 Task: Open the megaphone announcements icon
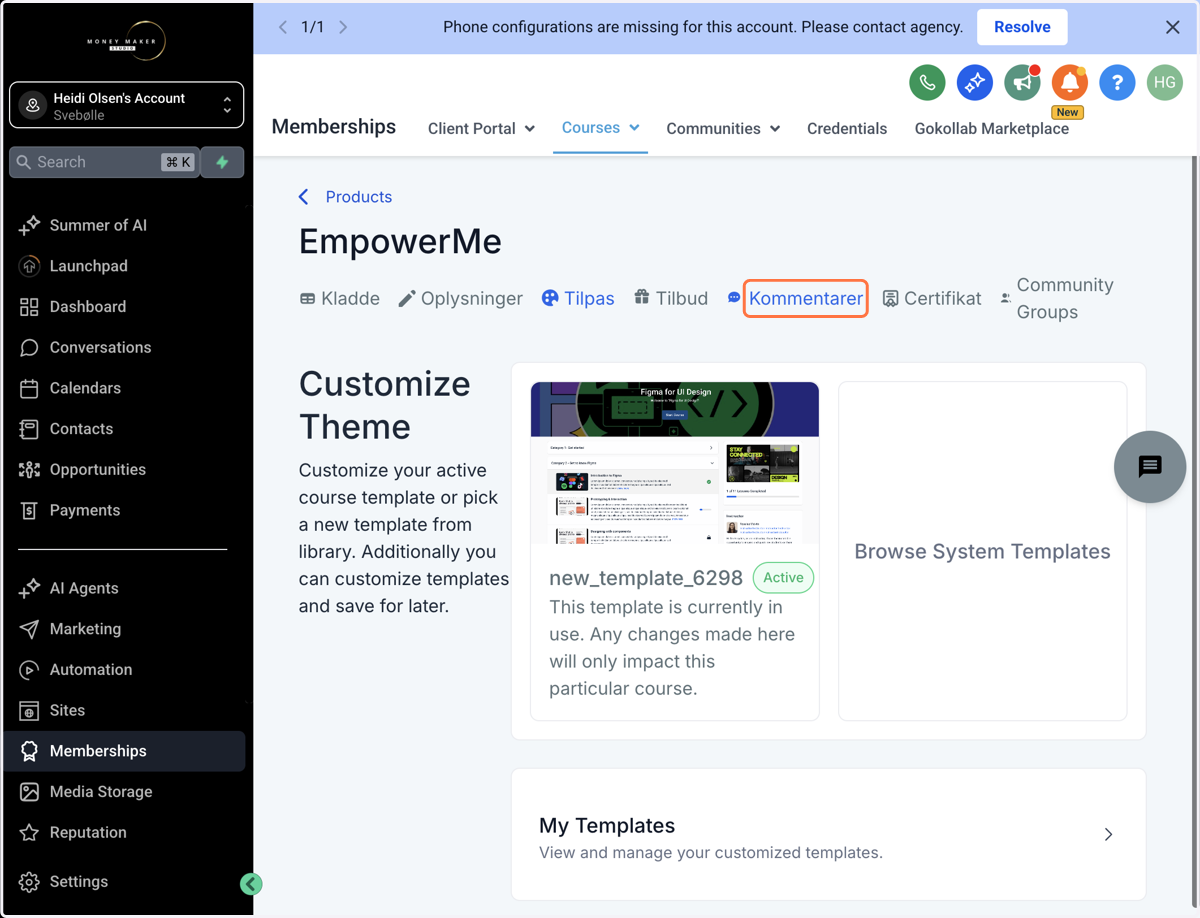[x=1022, y=82]
